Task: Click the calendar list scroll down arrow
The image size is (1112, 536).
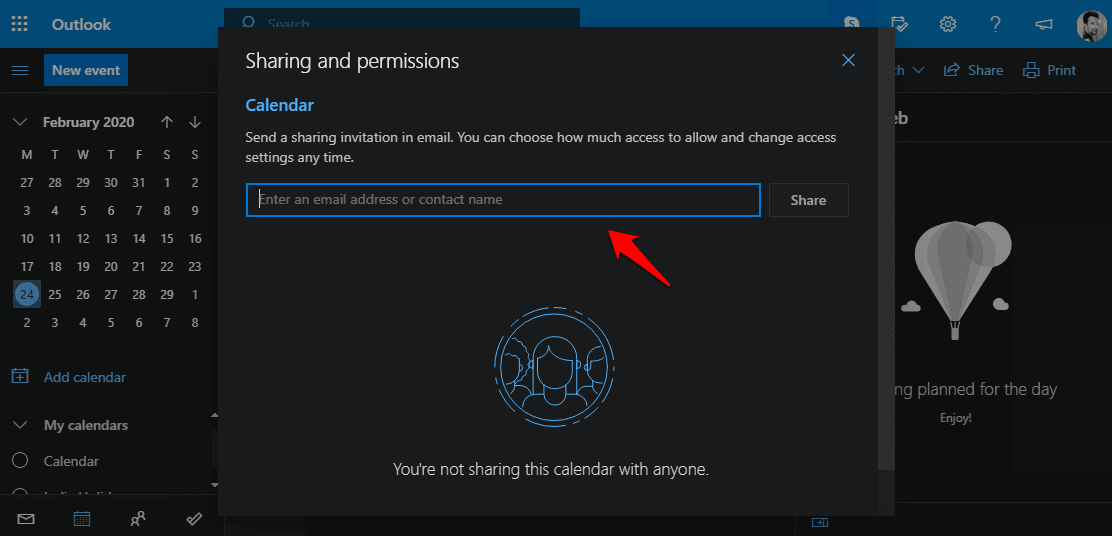Action: (215, 485)
